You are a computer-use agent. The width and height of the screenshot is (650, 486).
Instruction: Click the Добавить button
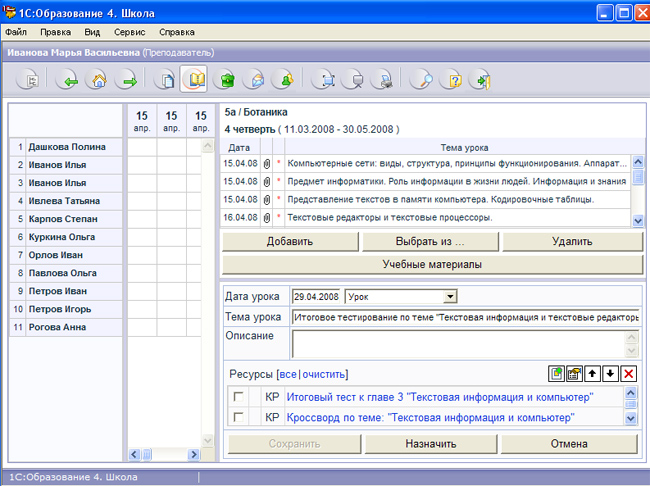pyautogui.click(x=290, y=241)
